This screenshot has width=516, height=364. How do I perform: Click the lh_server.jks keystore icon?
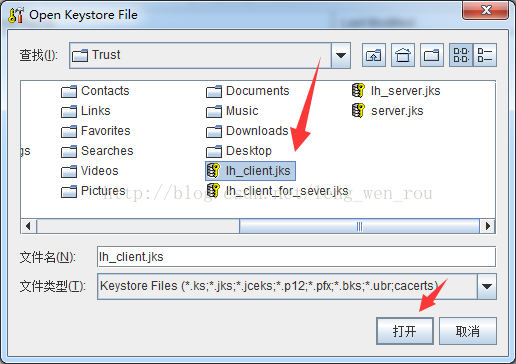(x=359, y=91)
